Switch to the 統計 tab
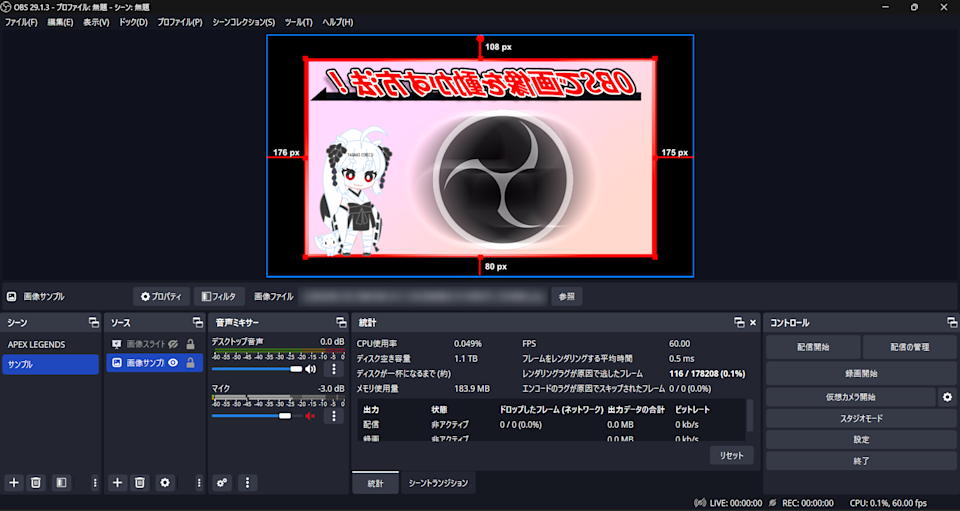The height and width of the screenshot is (511, 960). (x=375, y=483)
